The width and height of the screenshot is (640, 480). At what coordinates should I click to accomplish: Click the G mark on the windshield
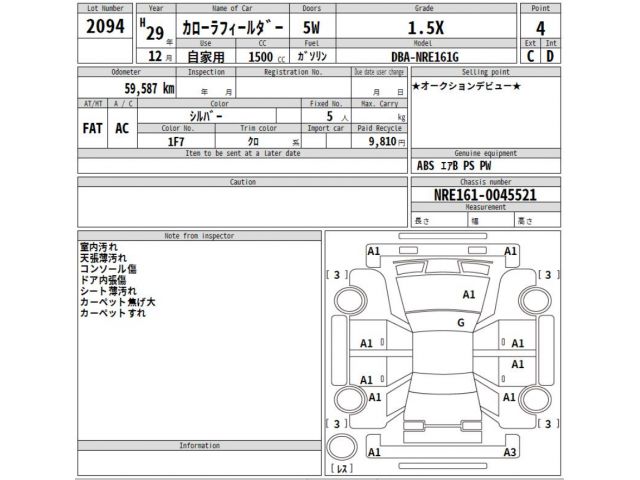[x=461, y=323]
